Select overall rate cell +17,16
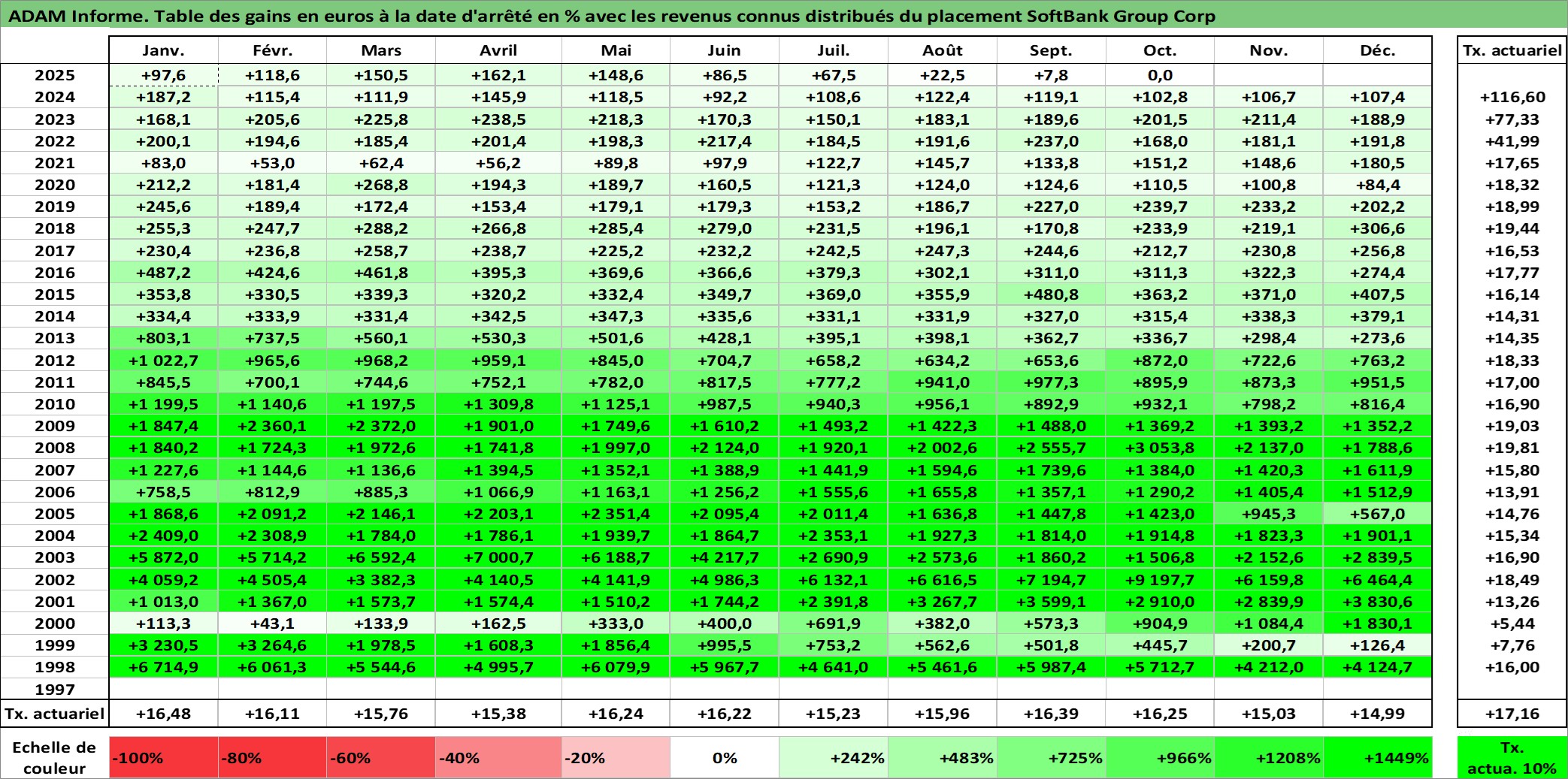The height and width of the screenshot is (779, 1568). tap(1512, 714)
